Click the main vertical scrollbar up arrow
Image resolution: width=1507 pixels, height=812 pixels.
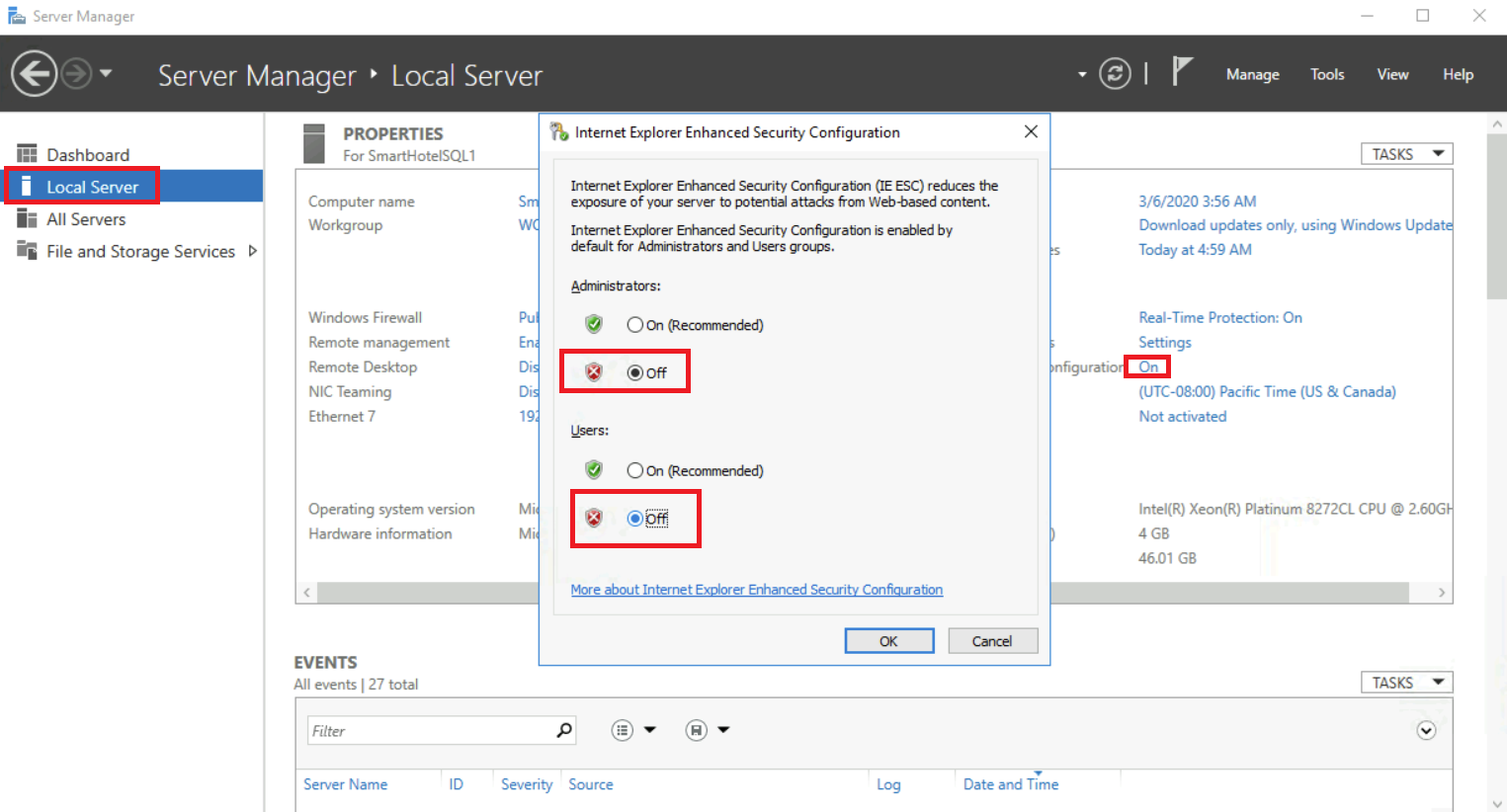1497,124
